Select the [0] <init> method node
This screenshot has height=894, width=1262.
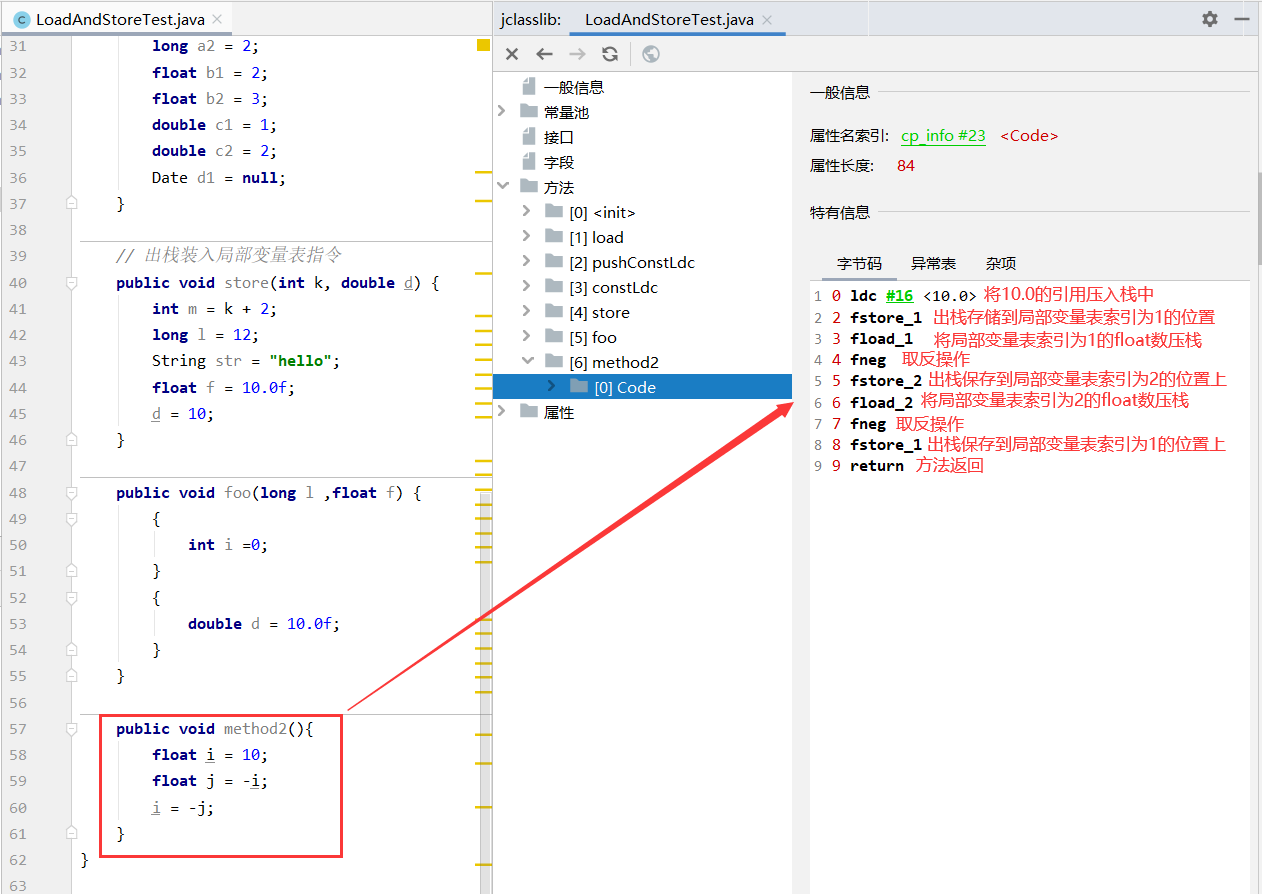(602, 212)
